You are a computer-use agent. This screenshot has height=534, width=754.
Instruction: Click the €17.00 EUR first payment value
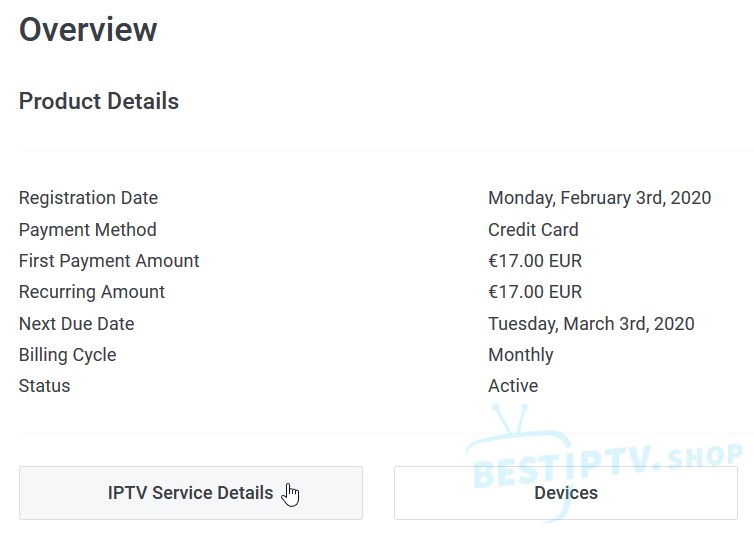(x=534, y=261)
